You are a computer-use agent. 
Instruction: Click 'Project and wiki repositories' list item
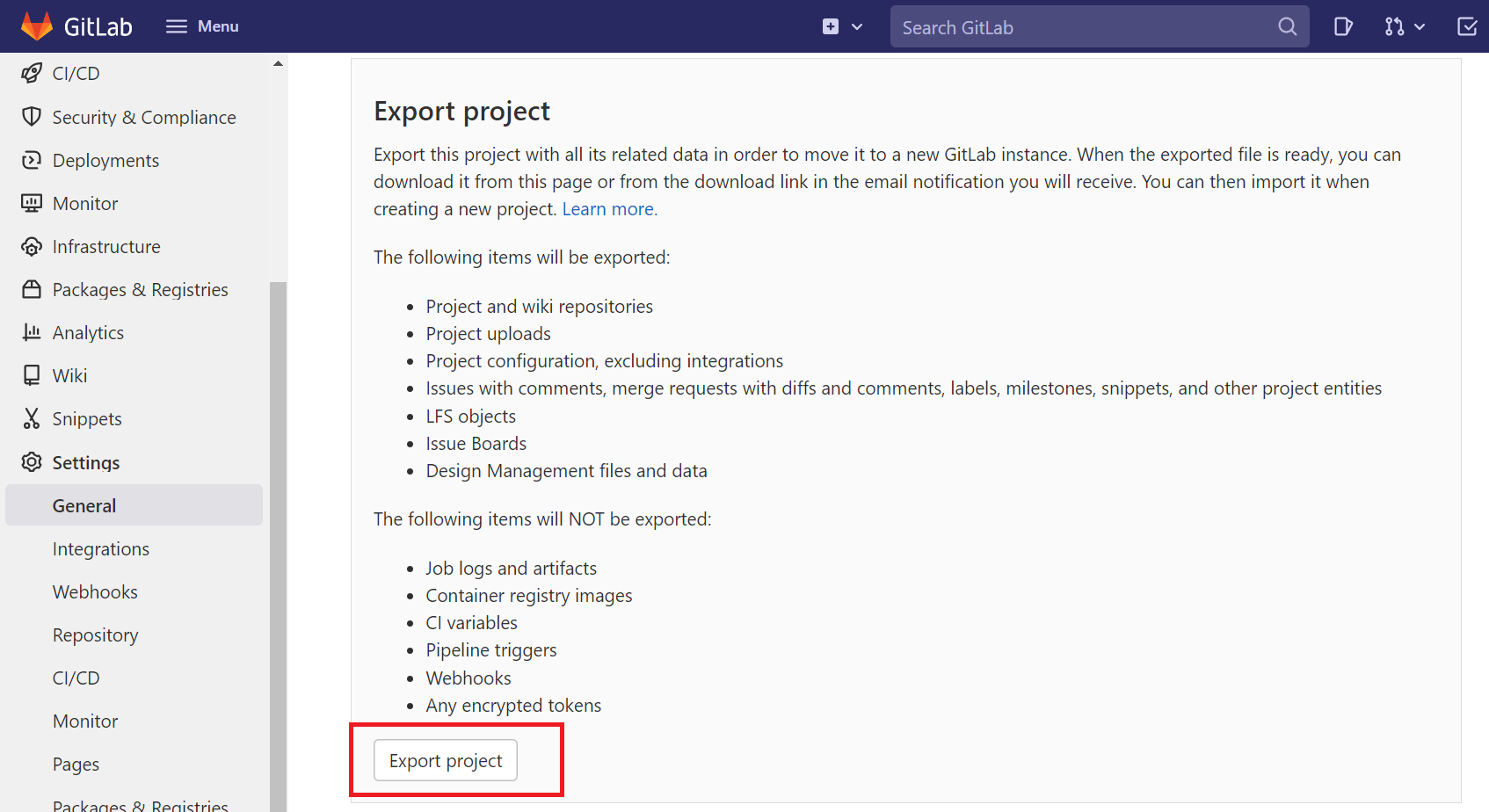[x=540, y=306]
